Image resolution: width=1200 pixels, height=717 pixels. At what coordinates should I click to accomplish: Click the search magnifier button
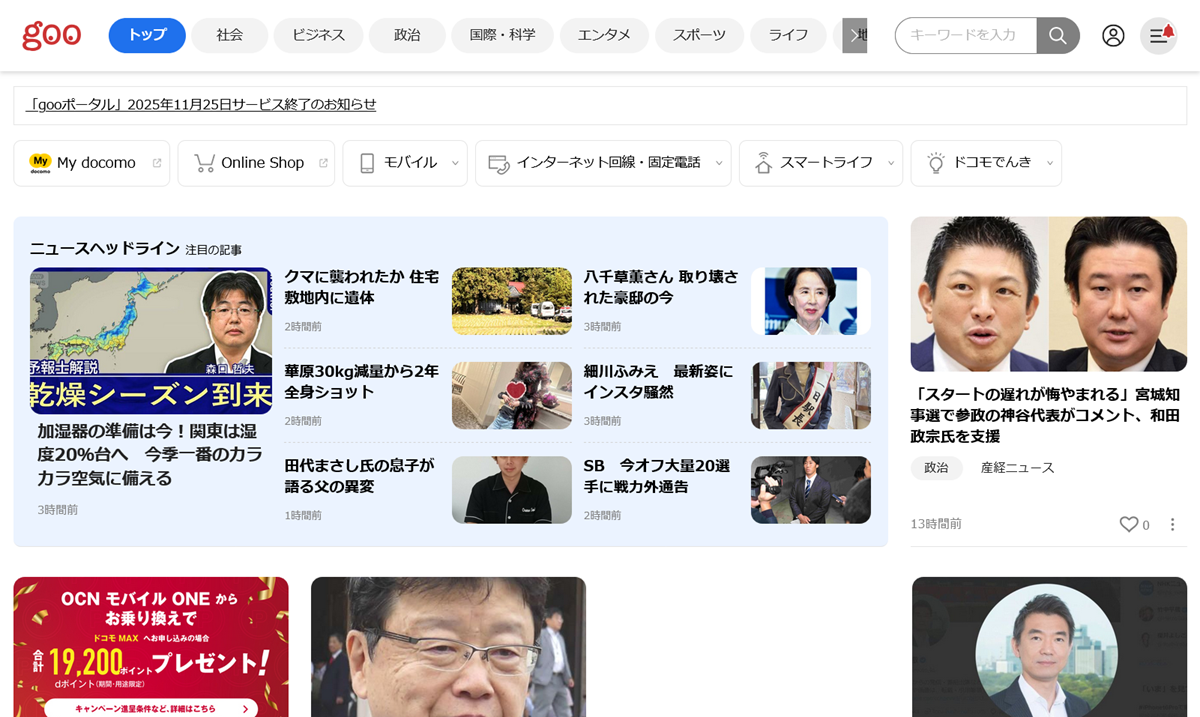click(x=1058, y=36)
